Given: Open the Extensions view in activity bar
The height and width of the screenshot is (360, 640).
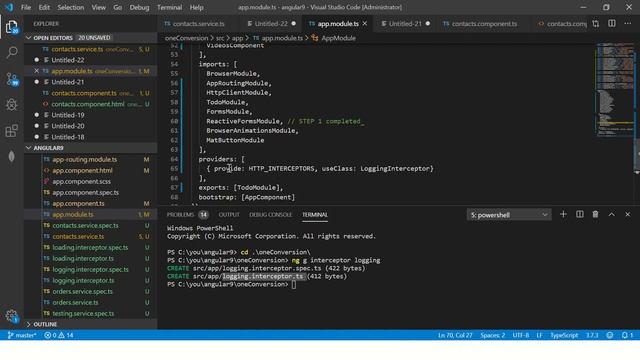Looking at the screenshot, I should (12, 131).
